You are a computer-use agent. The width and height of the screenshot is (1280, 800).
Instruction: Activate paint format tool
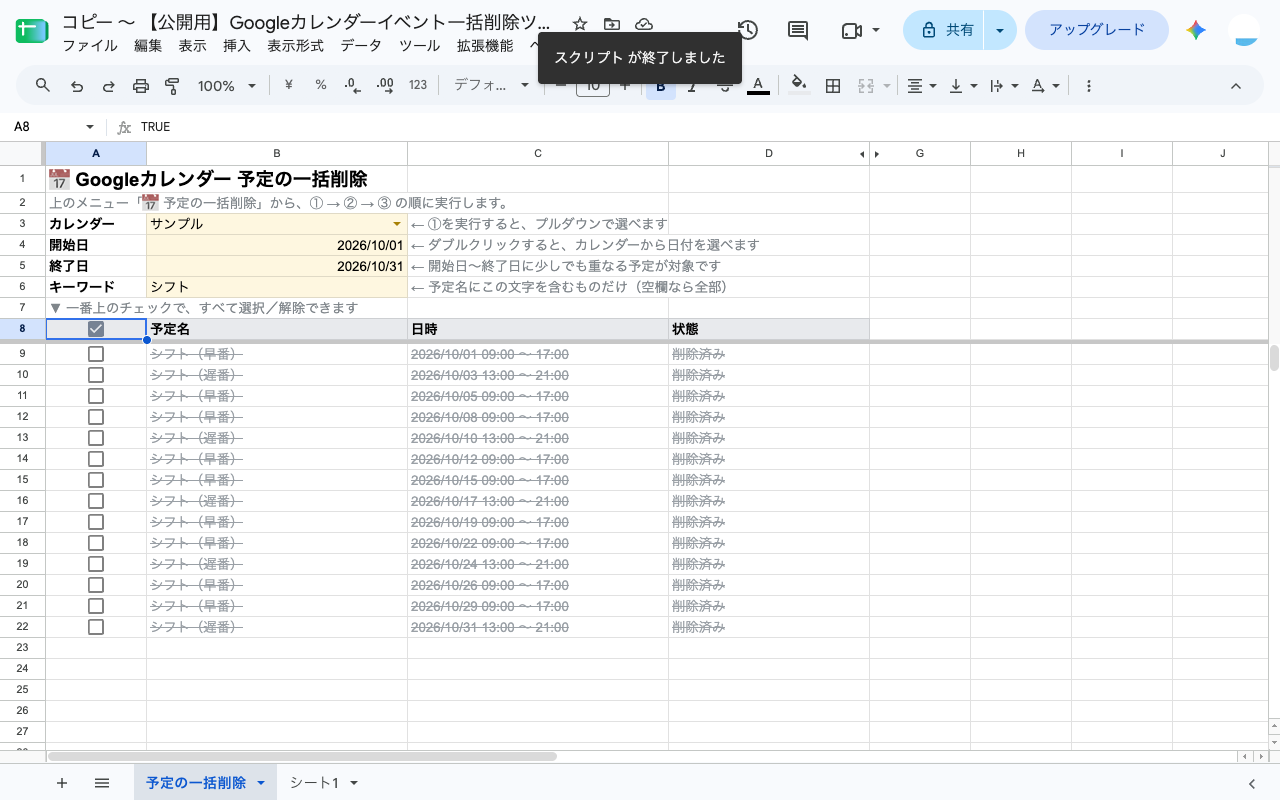172,86
